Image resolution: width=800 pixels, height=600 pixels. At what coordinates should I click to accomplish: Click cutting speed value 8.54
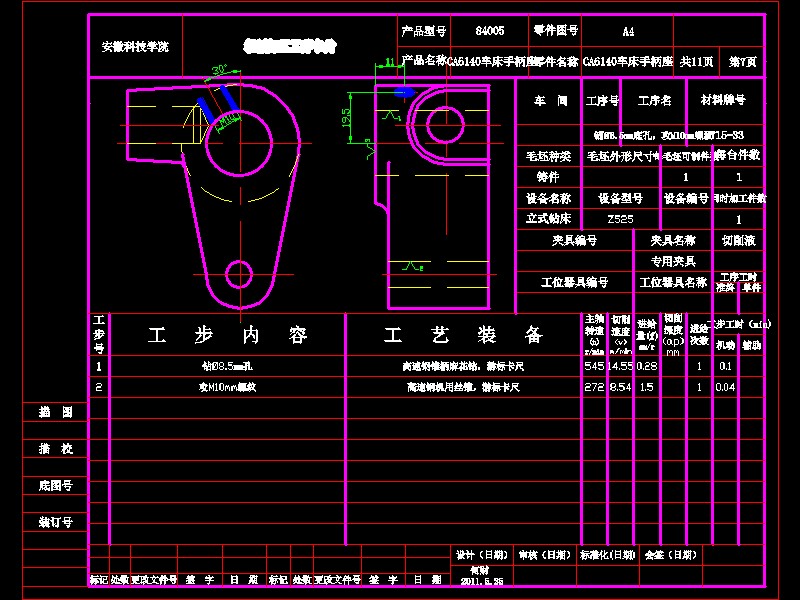click(620, 387)
